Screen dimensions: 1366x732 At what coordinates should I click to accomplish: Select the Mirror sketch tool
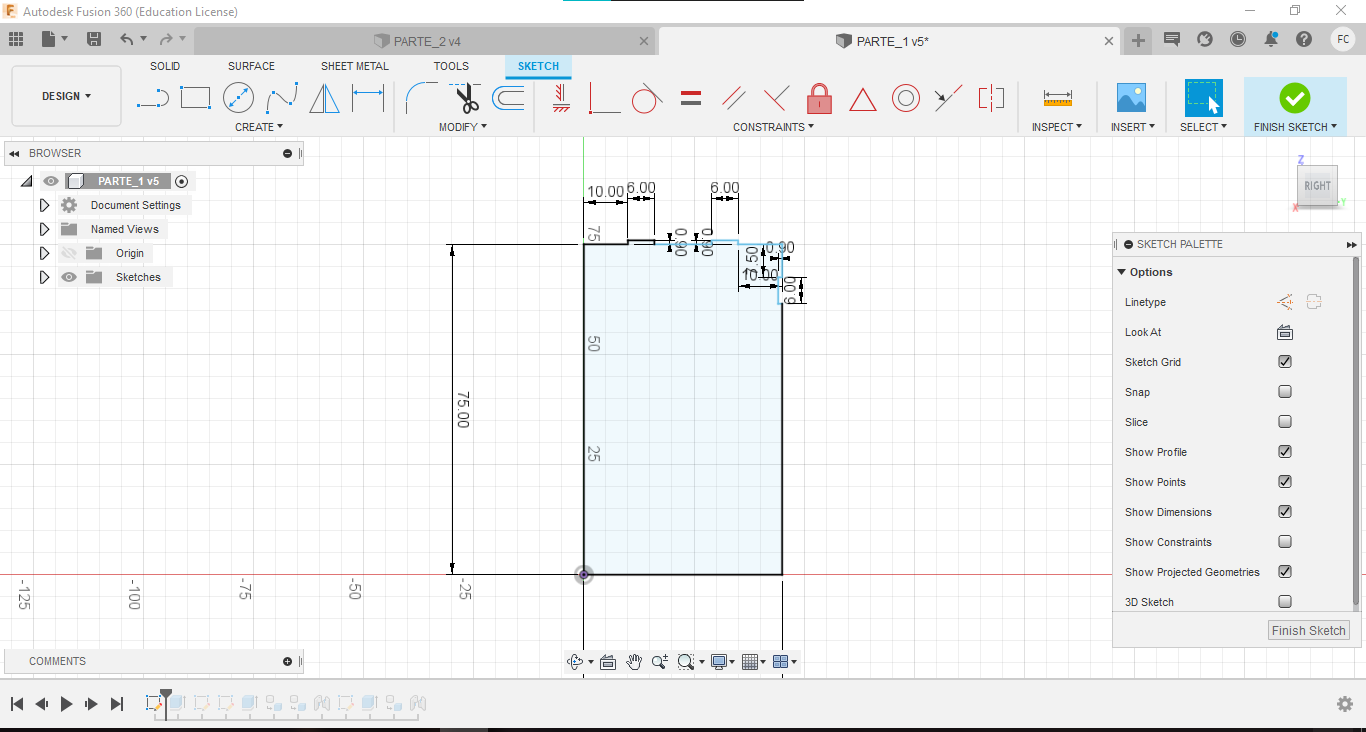[324, 98]
